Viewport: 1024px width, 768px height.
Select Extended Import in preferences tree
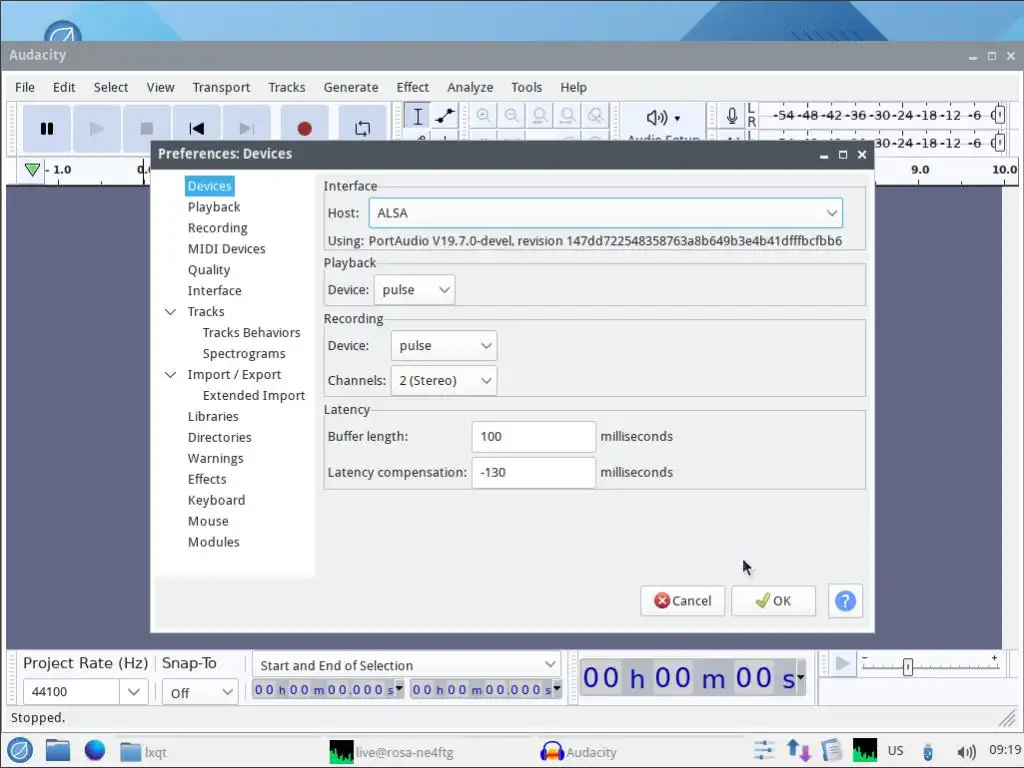pyautogui.click(x=254, y=396)
